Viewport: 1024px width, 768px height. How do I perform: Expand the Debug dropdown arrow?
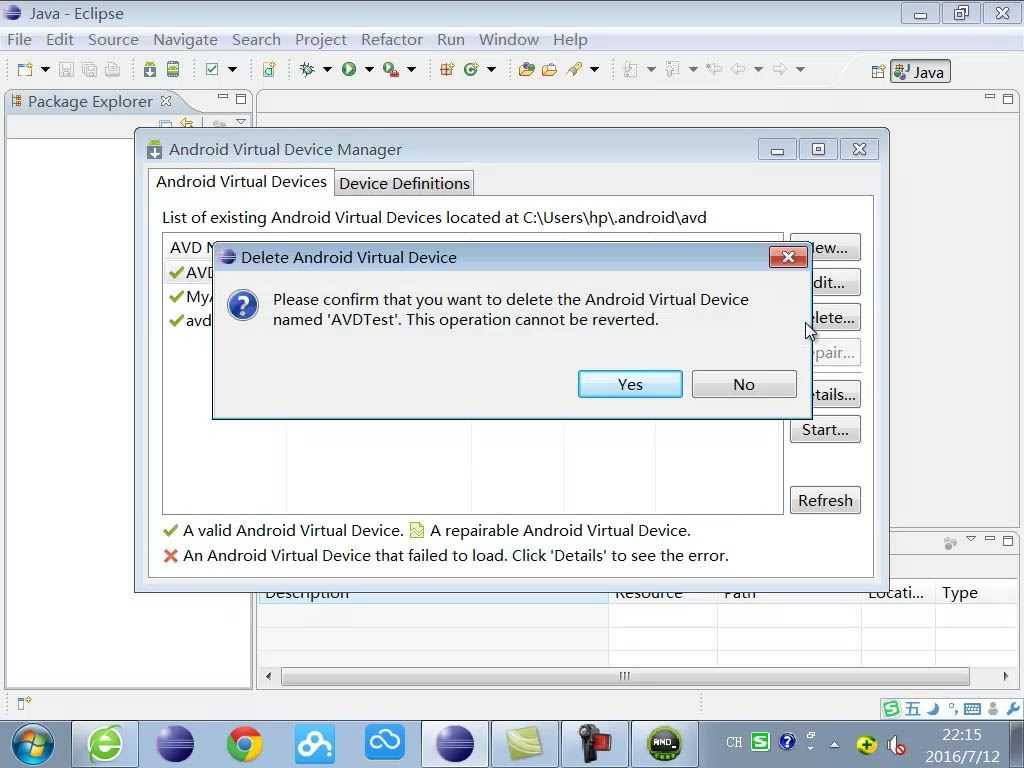coord(327,69)
